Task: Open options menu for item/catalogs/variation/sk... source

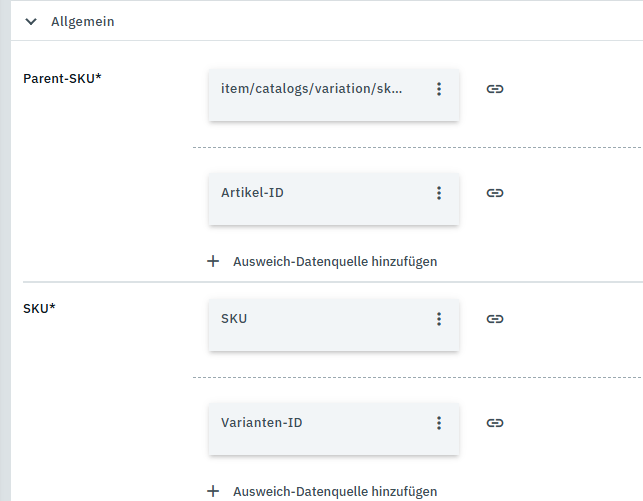Action: pyautogui.click(x=438, y=89)
